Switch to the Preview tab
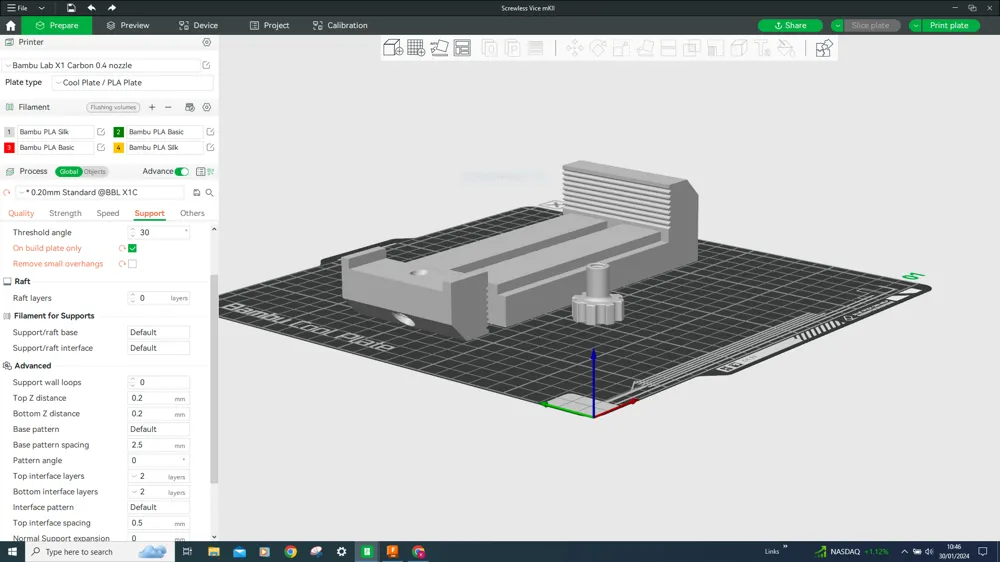The image size is (1000, 562). click(128, 25)
